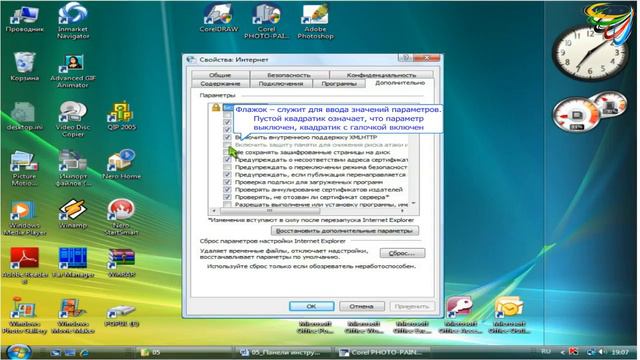
Task: Click the Сброс... button
Action: point(402,253)
